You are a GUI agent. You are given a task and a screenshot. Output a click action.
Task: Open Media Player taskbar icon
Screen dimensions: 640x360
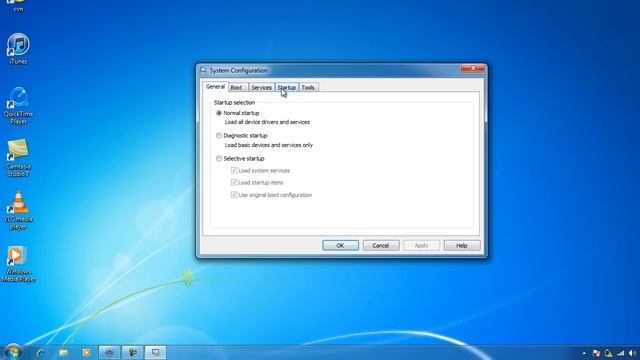(86, 352)
